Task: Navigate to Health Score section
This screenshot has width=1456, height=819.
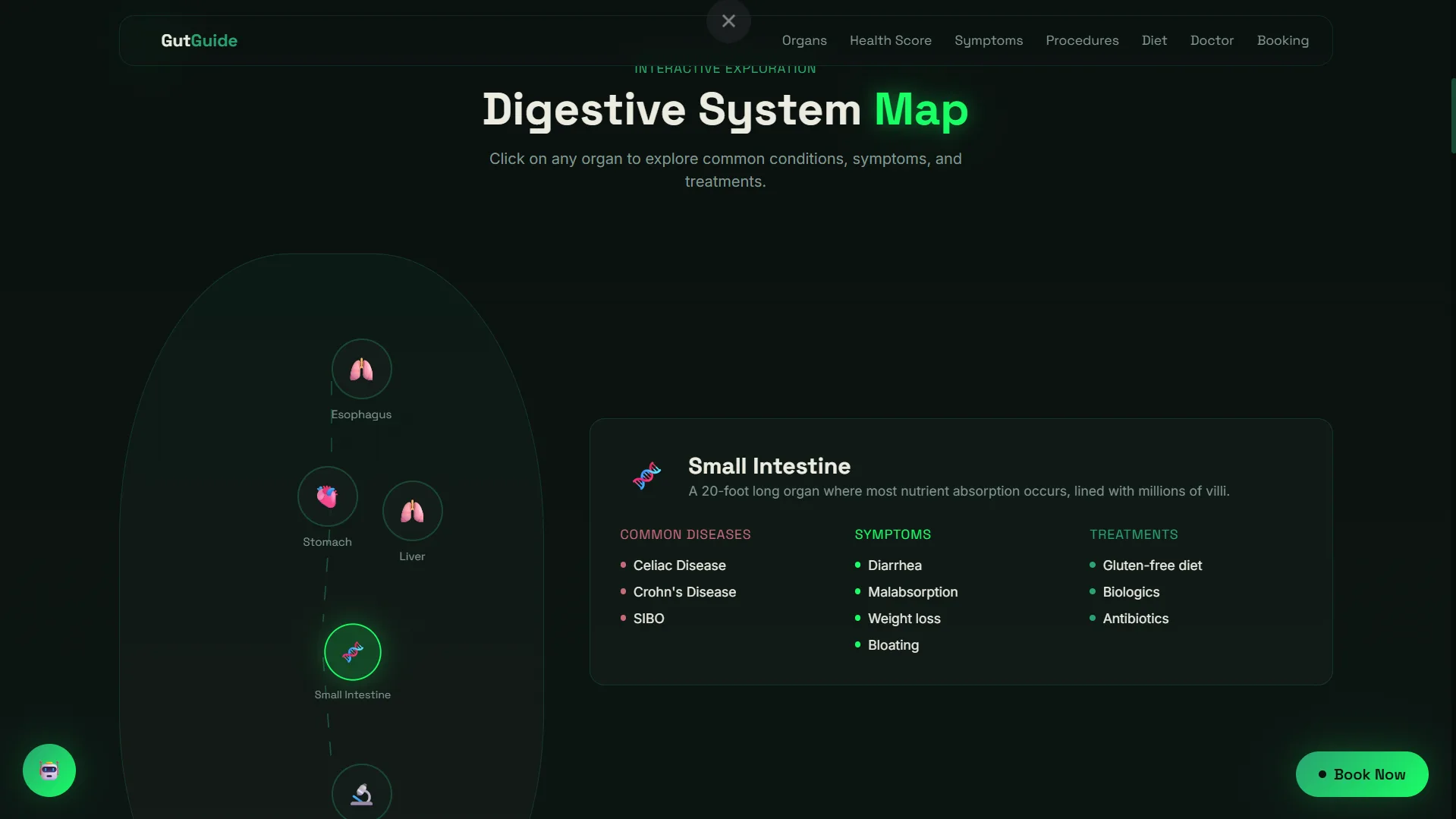Action: tap(890, 41)
